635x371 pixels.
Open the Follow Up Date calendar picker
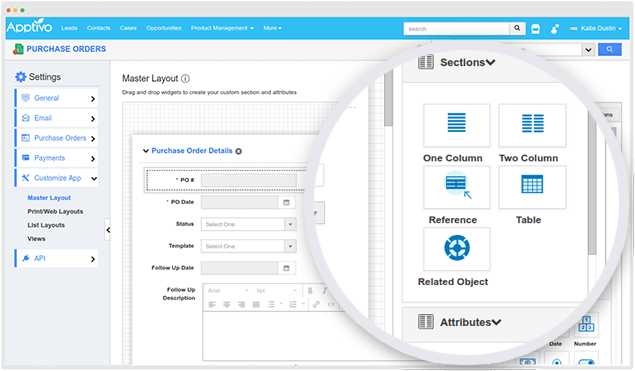click(x=286, y=268)
